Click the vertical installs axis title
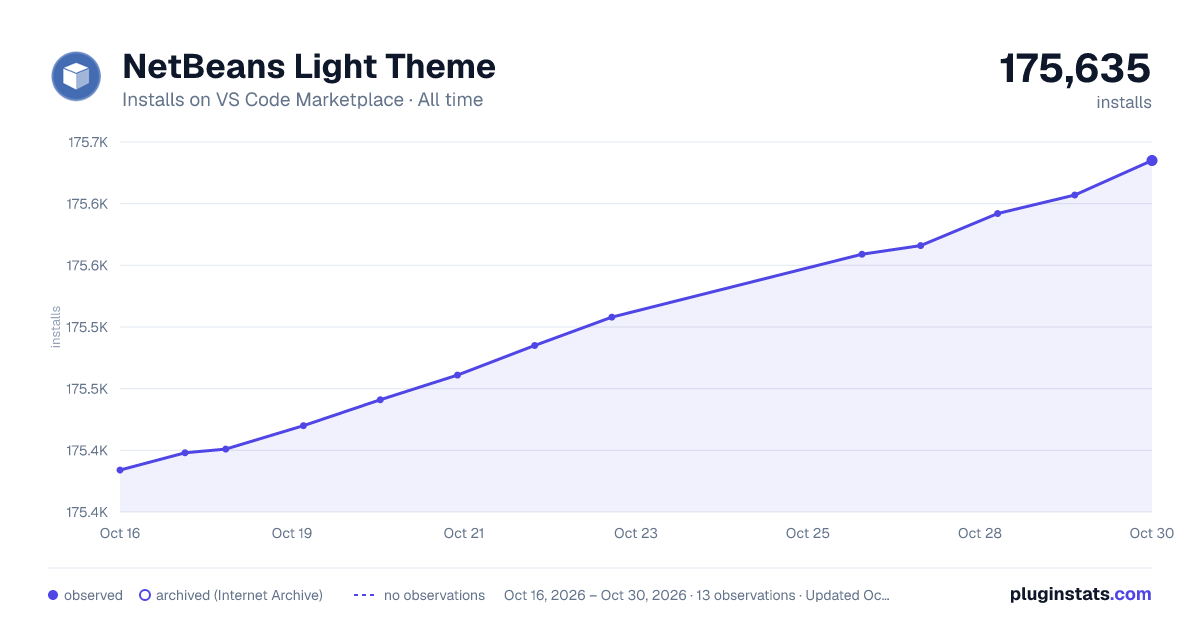 [x=56, y=326]
